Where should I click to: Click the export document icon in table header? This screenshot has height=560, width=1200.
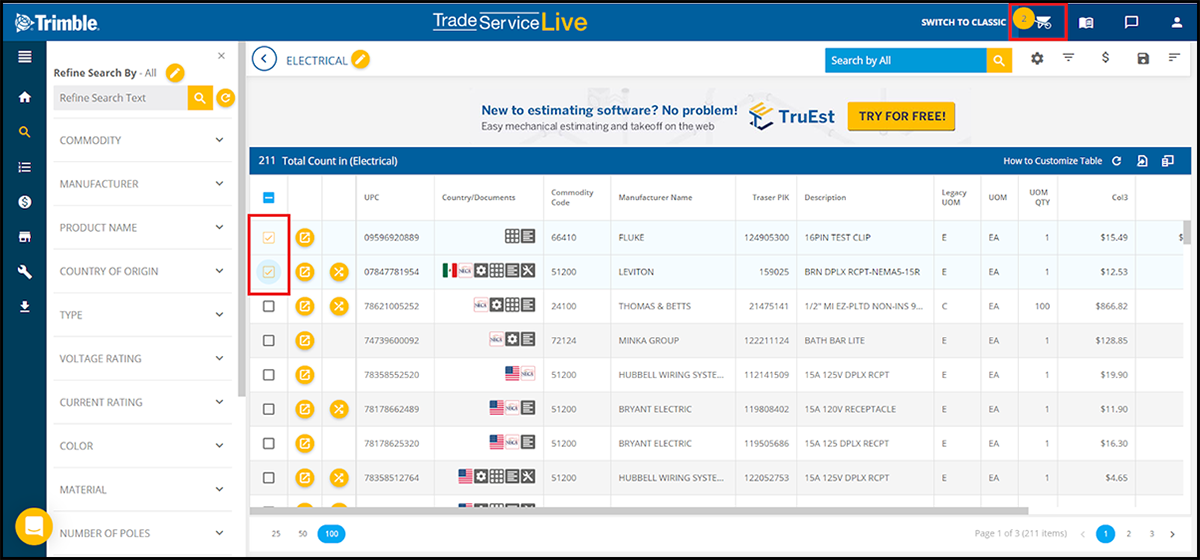click(1142, 161)
